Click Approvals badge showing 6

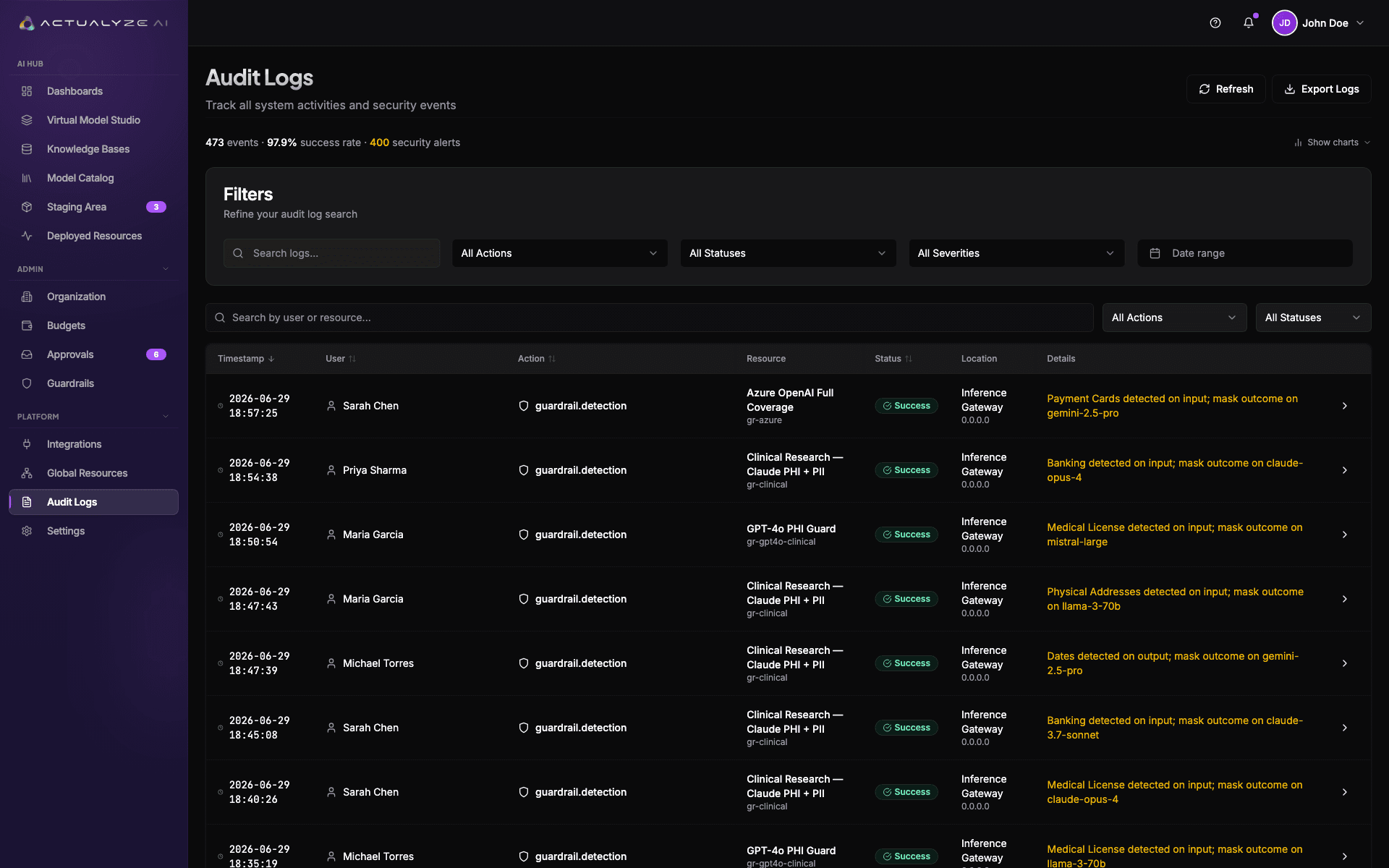pos(156,354)
